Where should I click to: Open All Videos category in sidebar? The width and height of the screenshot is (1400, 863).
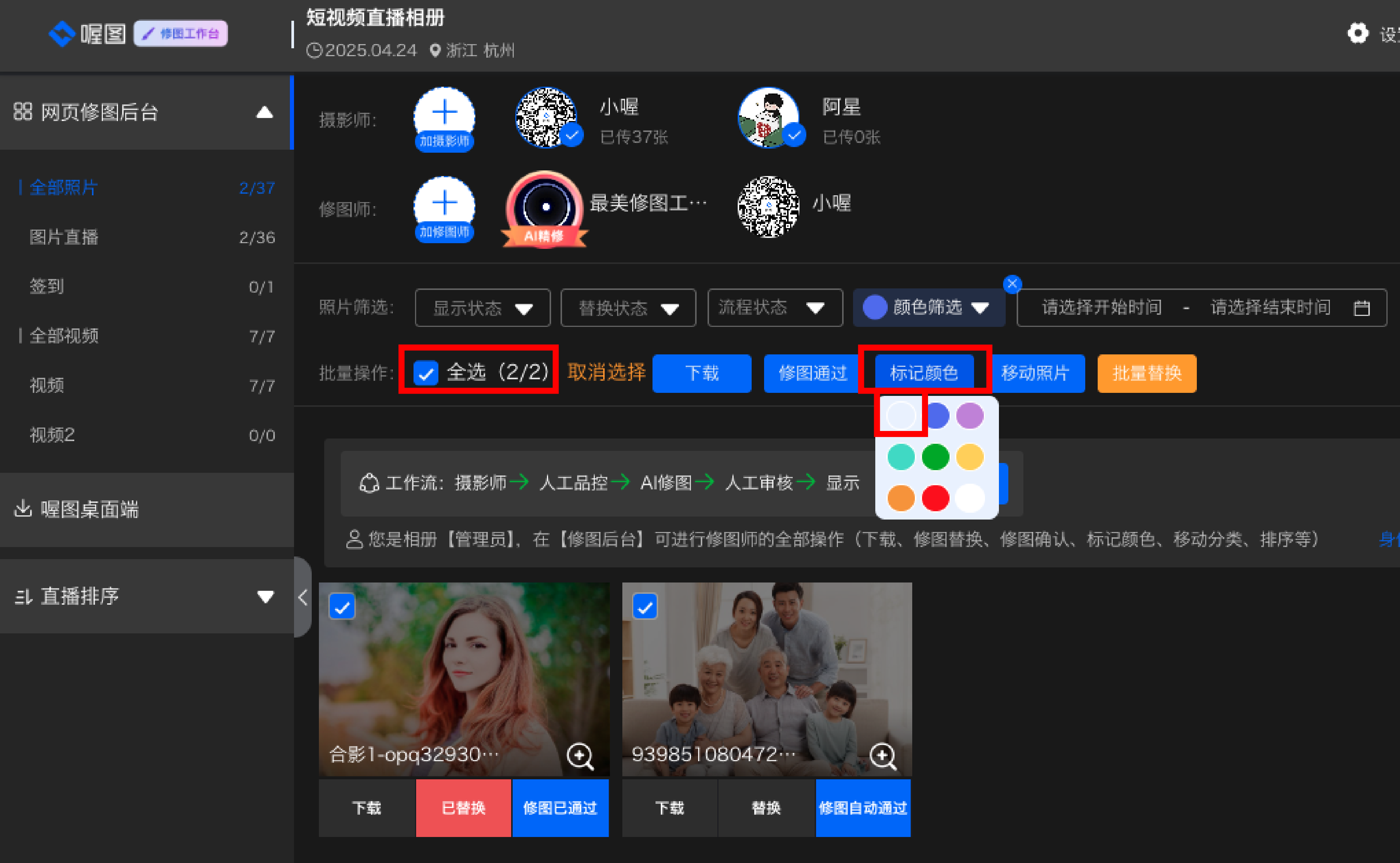[x=64, y=336]
